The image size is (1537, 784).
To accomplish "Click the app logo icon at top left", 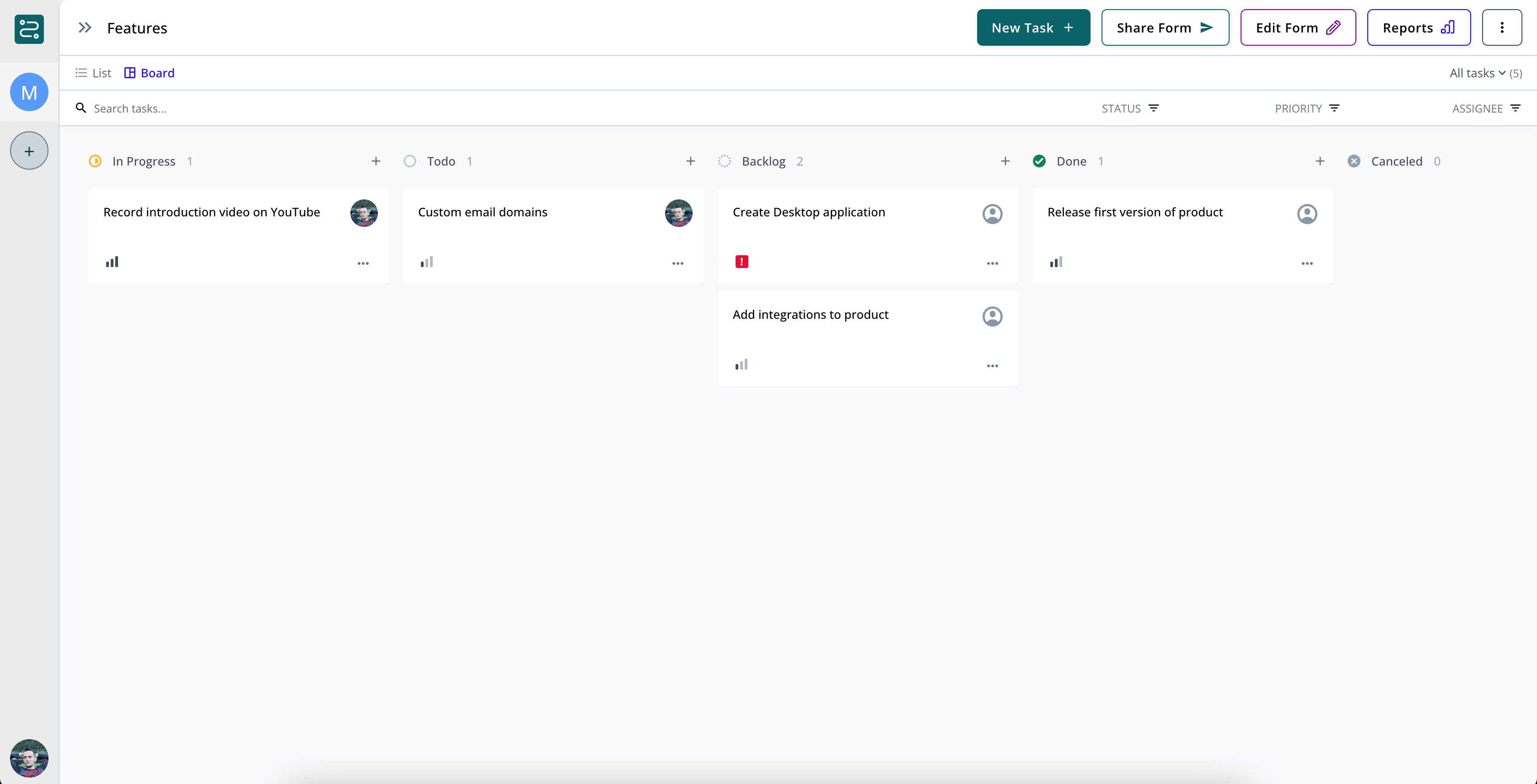I will point(29,29).
